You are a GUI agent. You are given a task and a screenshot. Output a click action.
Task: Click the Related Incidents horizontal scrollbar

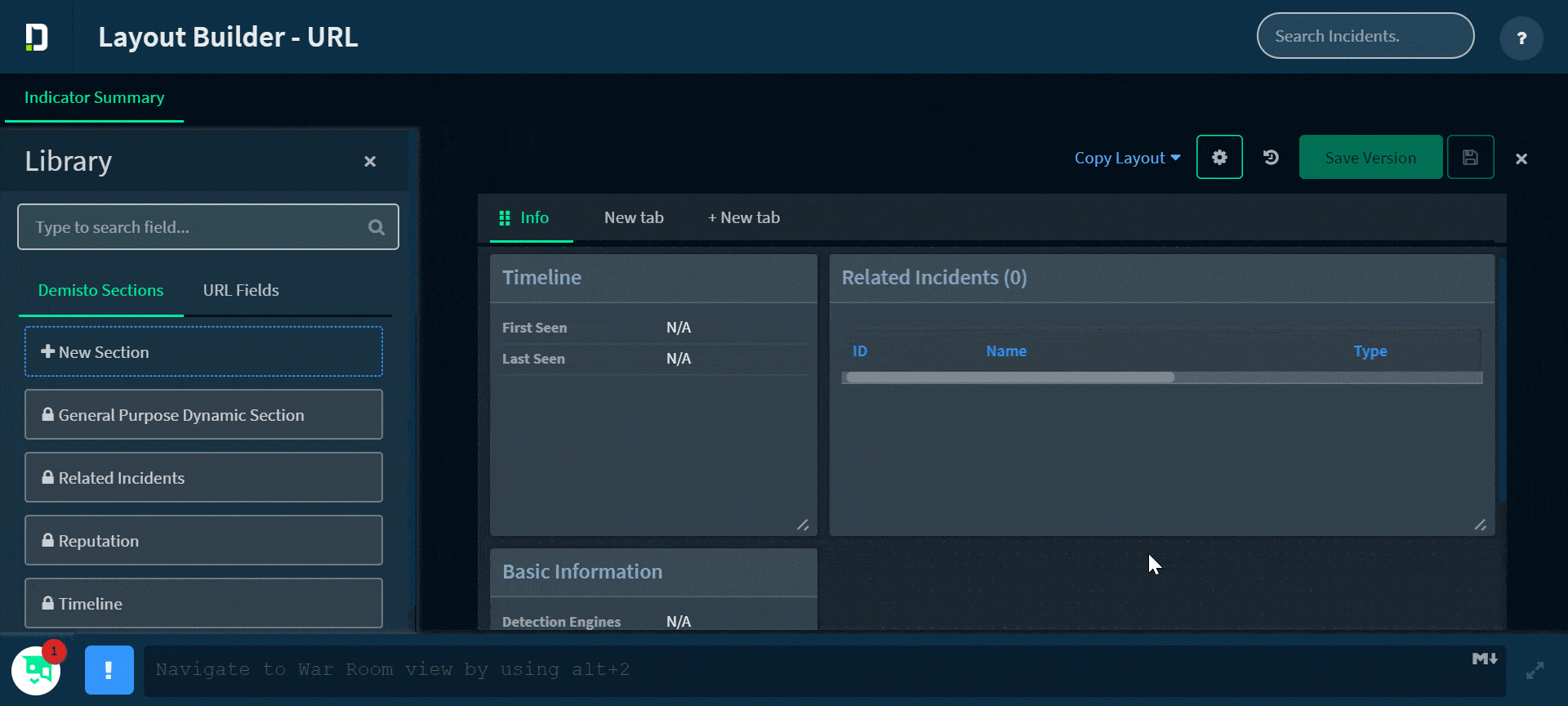1010,378
